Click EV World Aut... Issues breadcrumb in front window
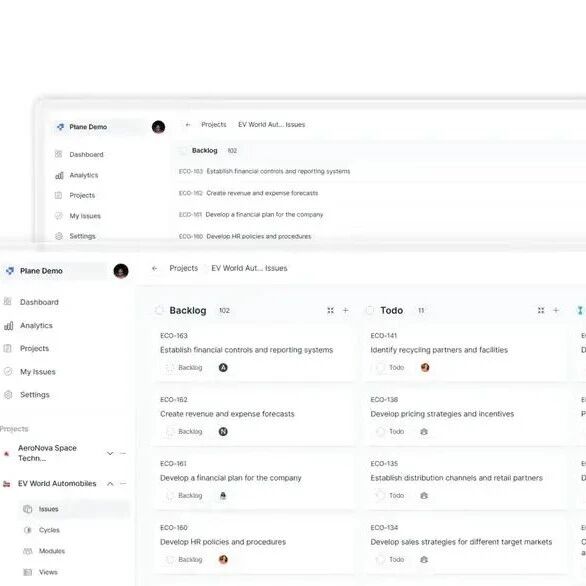This screenshot has height=586, width=586. pos(249,268)
